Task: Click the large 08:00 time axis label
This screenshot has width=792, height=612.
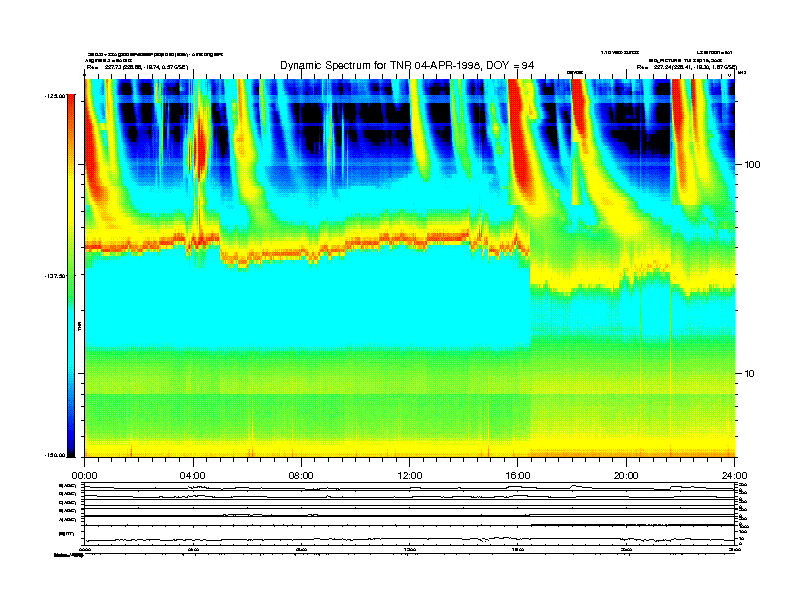Action: [x=301, y=476]
